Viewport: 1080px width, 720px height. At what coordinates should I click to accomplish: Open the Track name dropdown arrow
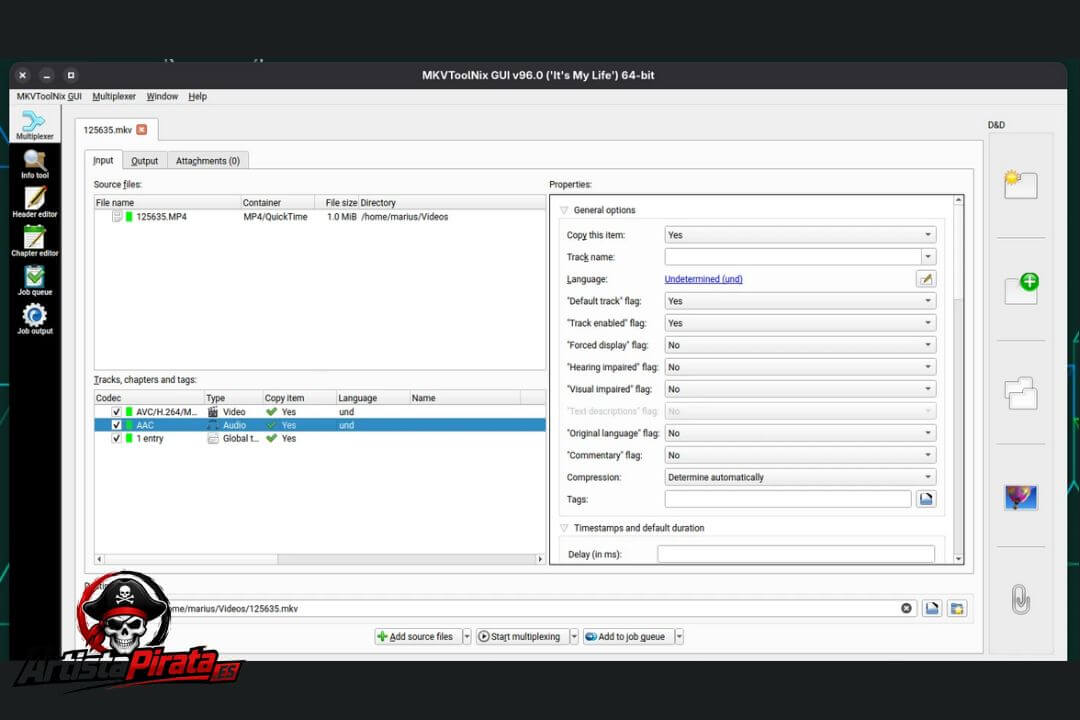point(928,257)
